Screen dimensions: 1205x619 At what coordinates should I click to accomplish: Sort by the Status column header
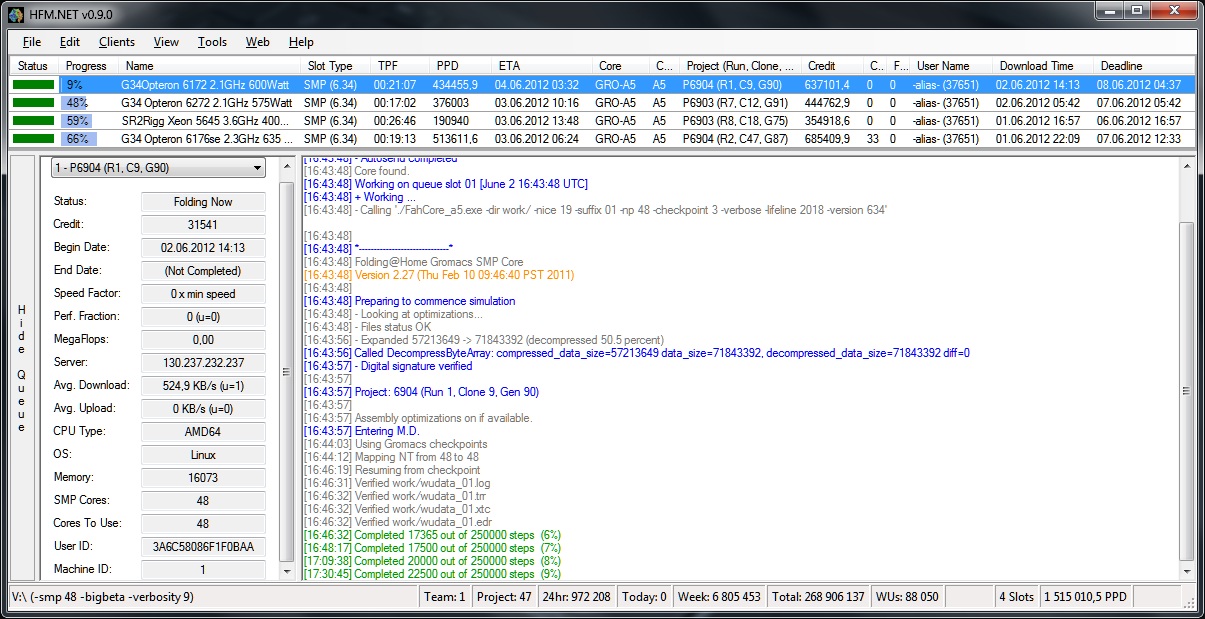(34, 66)
